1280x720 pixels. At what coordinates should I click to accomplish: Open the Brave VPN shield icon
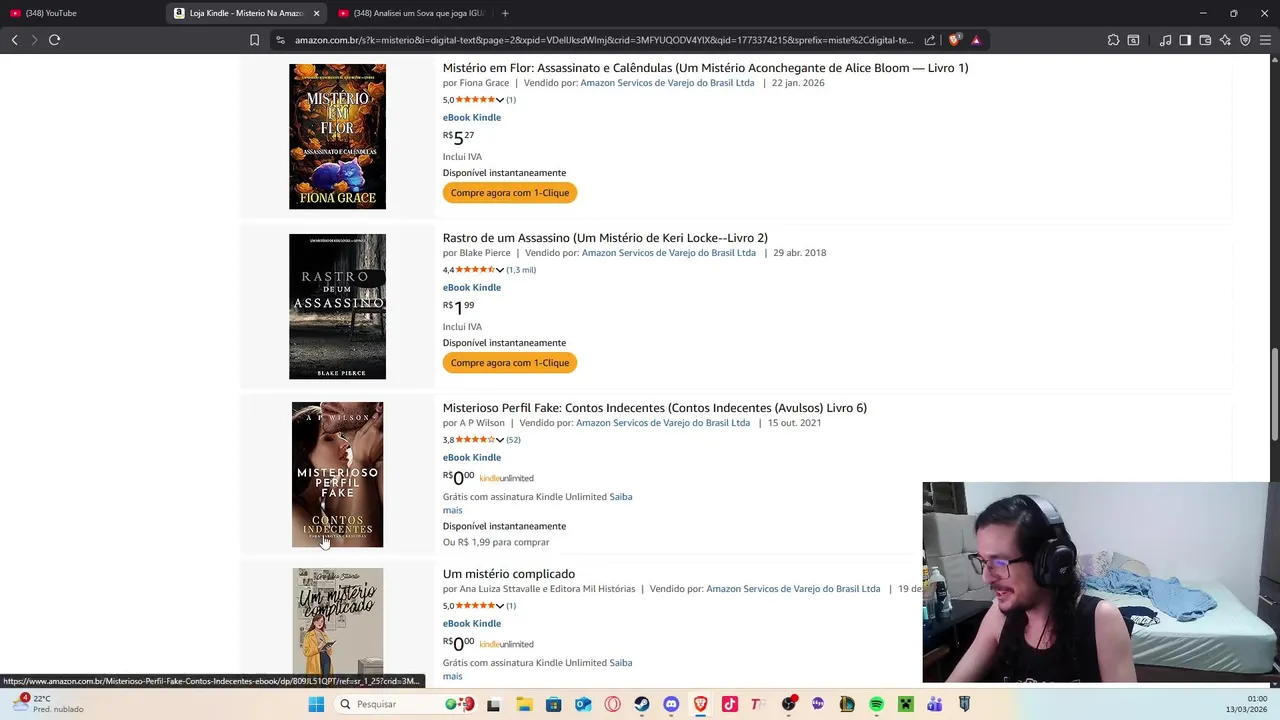pyautogui.click(x=1245, y=40)
